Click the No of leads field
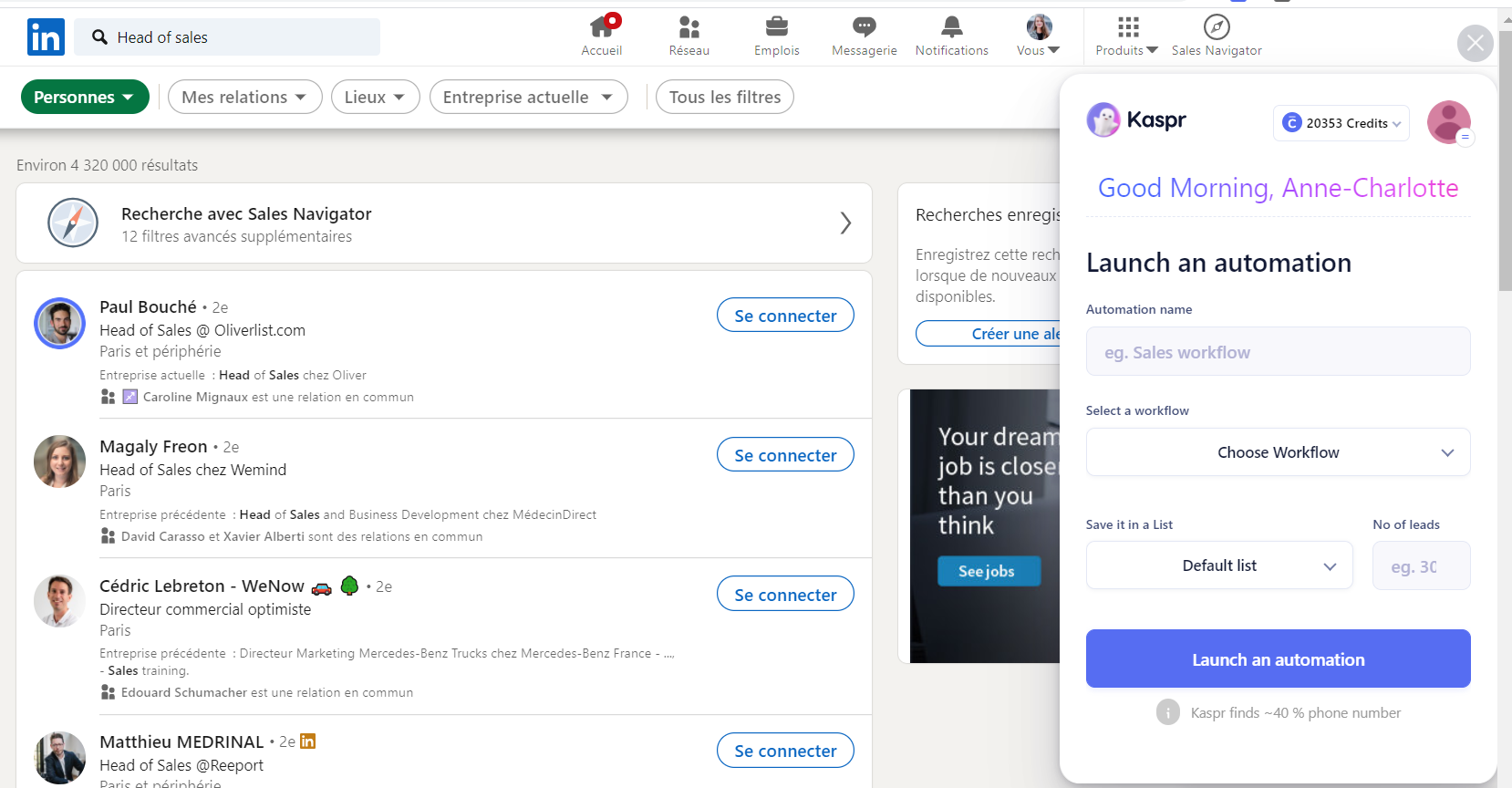This screenshot has width=1512, height=788. [1421, 565]
